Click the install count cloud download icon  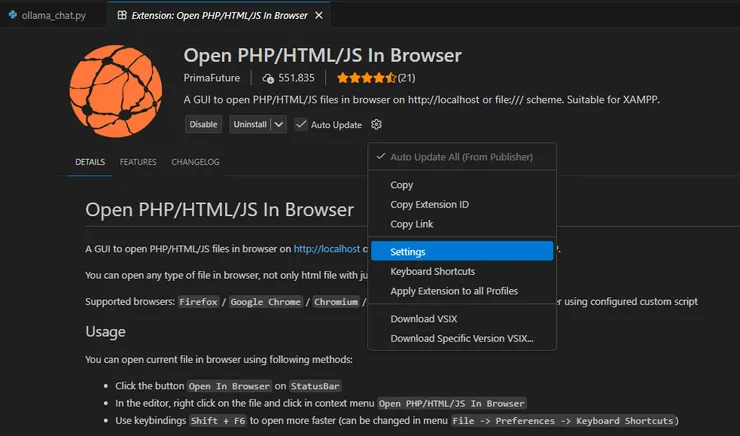pyautogui.click(x=268, y=78)
